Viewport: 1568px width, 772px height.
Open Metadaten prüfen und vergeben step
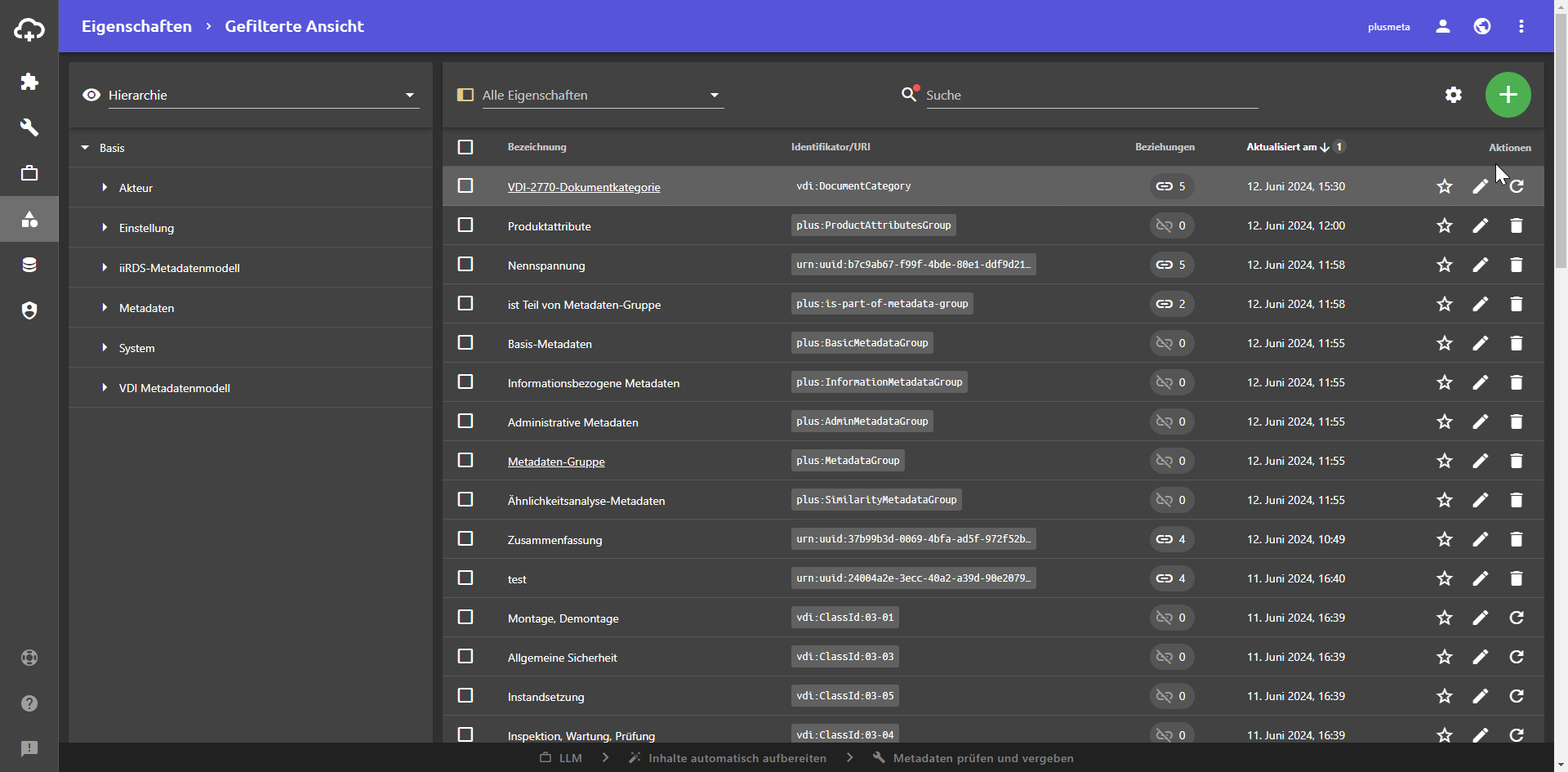973,758
